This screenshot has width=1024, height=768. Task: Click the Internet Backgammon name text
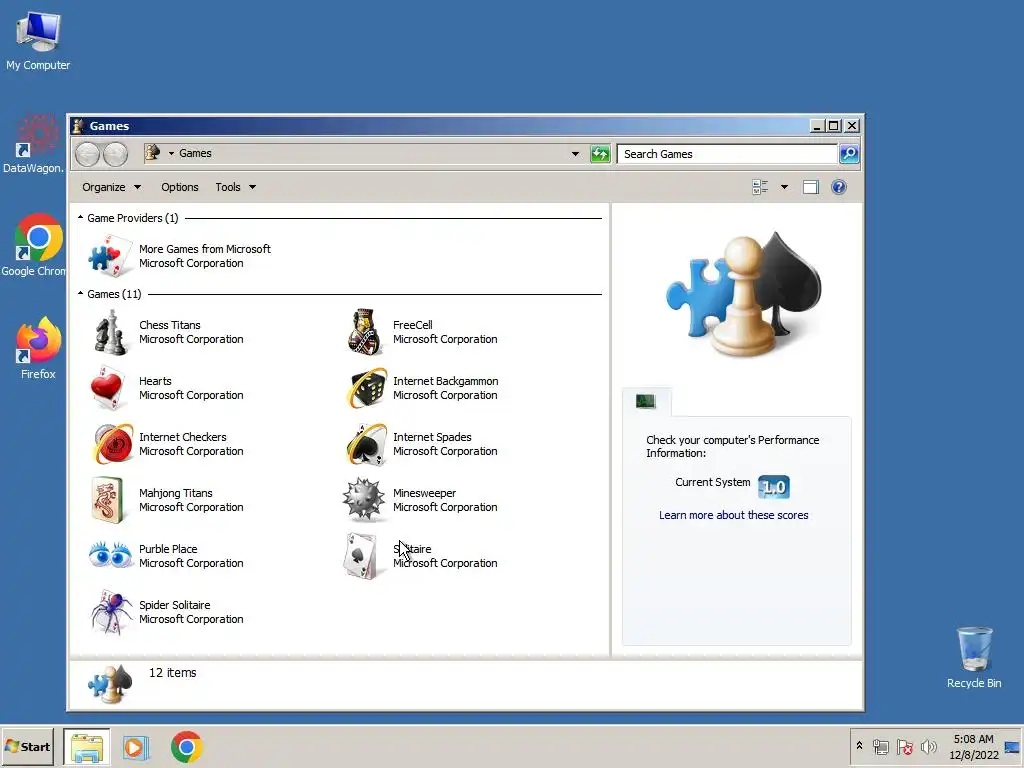pyautogui.click(x=445, y=381)
